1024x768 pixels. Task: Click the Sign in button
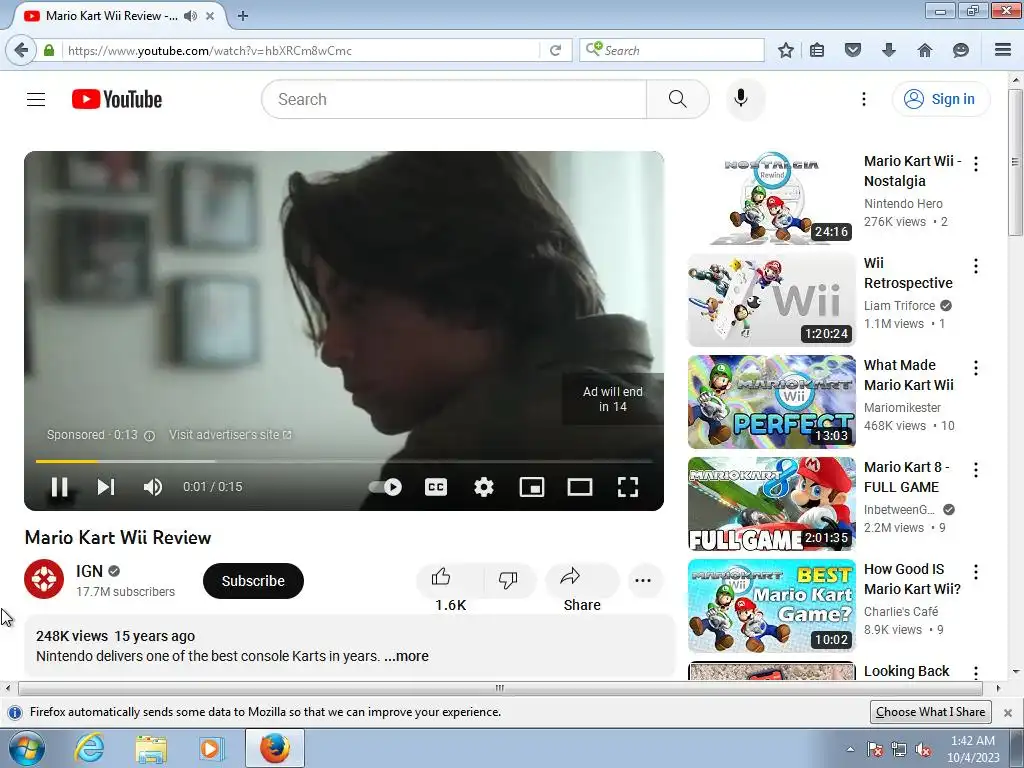[x=940, y=99]
